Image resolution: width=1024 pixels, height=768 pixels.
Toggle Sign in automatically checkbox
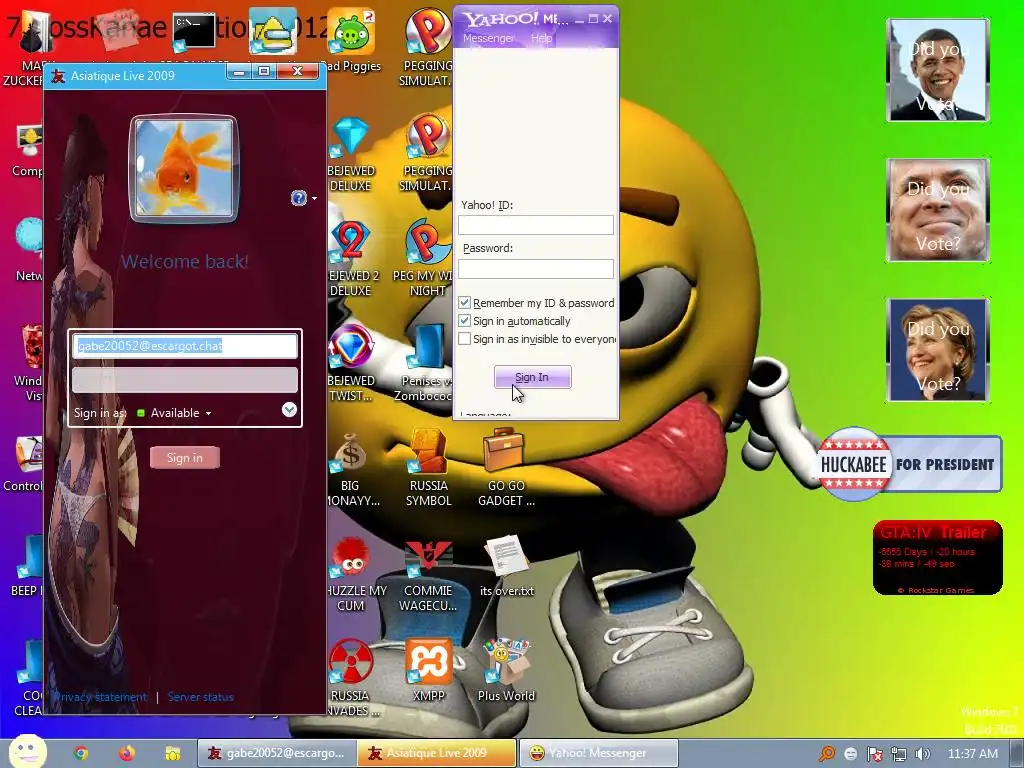tap(464, 321)
